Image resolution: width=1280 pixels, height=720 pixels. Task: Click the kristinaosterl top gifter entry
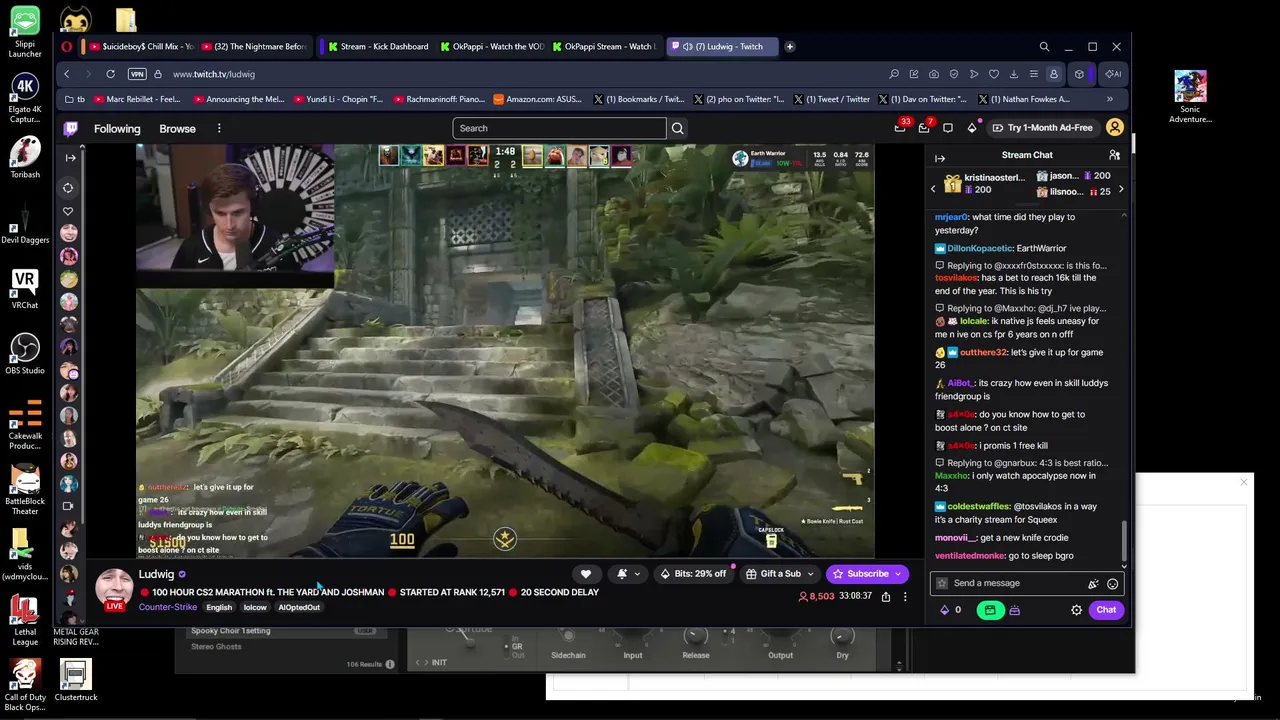pos(985,184)
